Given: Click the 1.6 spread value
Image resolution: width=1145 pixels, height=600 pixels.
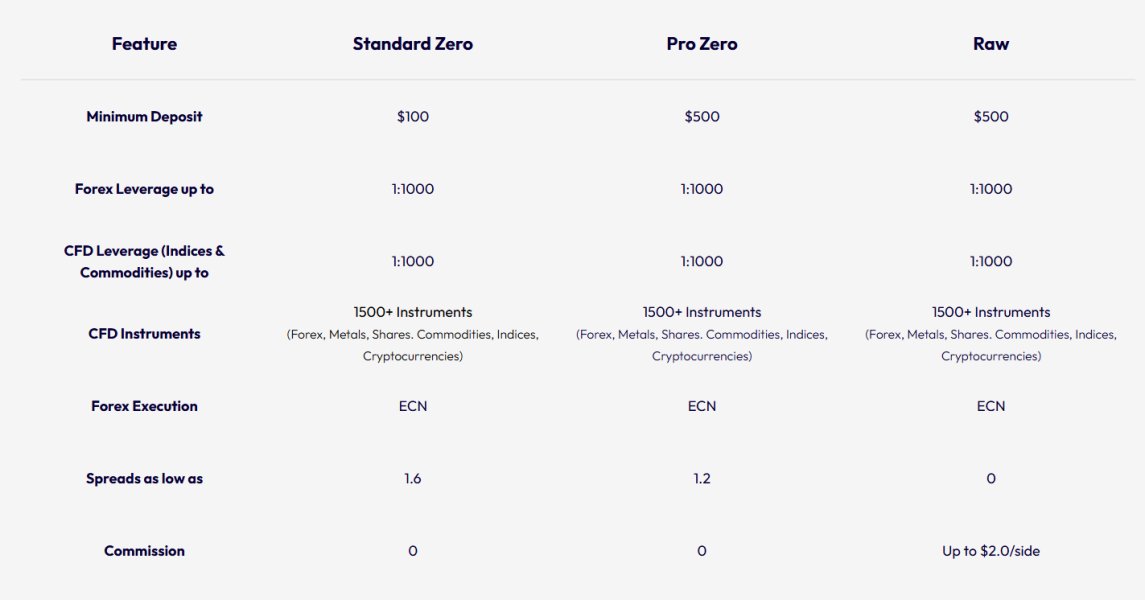Looking at the screenshot, I should (412, 479).
